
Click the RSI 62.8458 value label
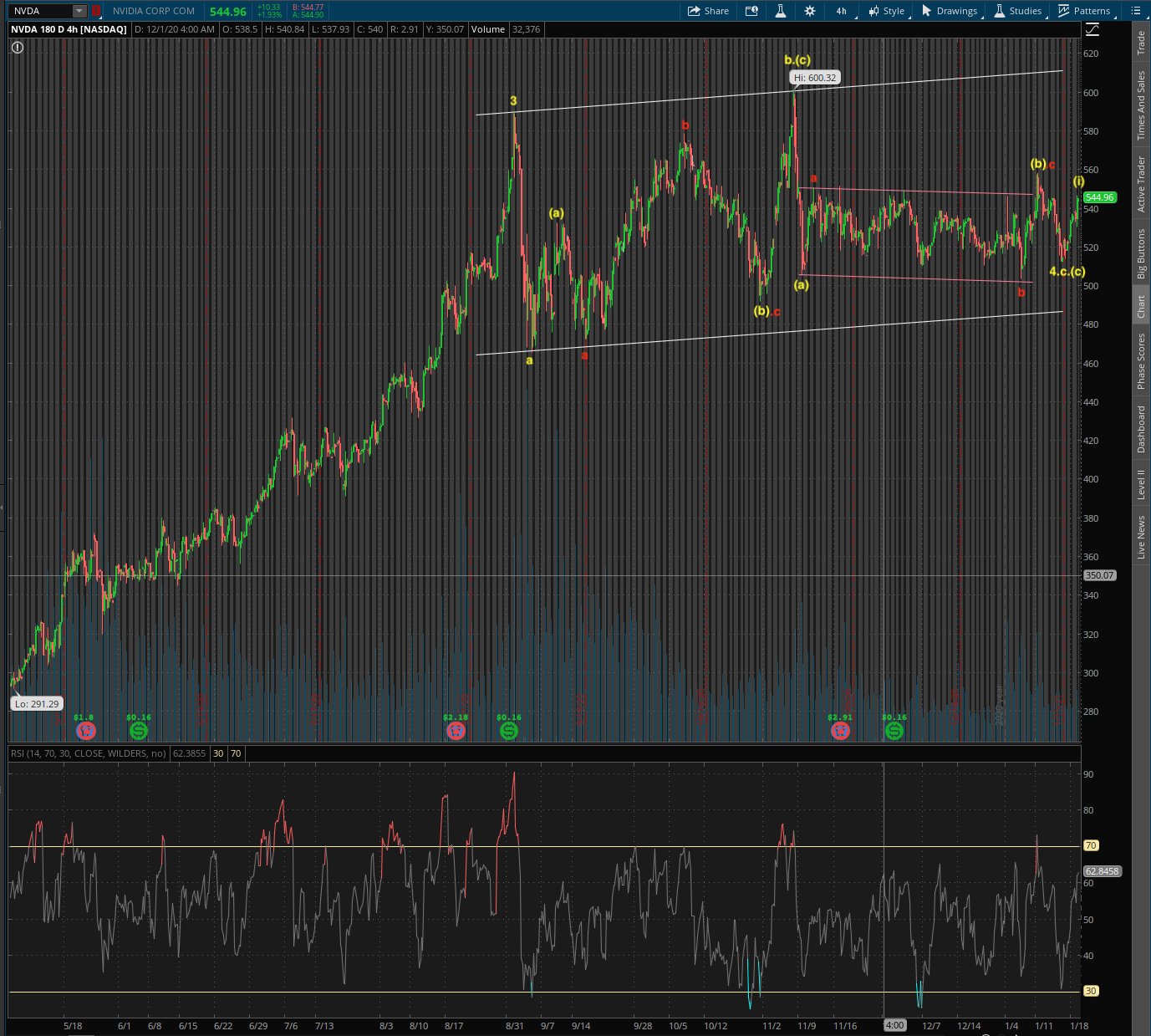[1102, 871]
